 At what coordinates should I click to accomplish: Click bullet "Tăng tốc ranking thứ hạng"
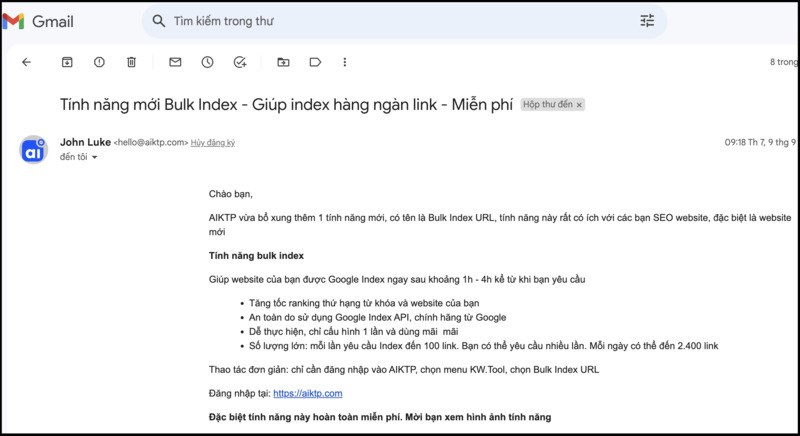click(364, 303)
